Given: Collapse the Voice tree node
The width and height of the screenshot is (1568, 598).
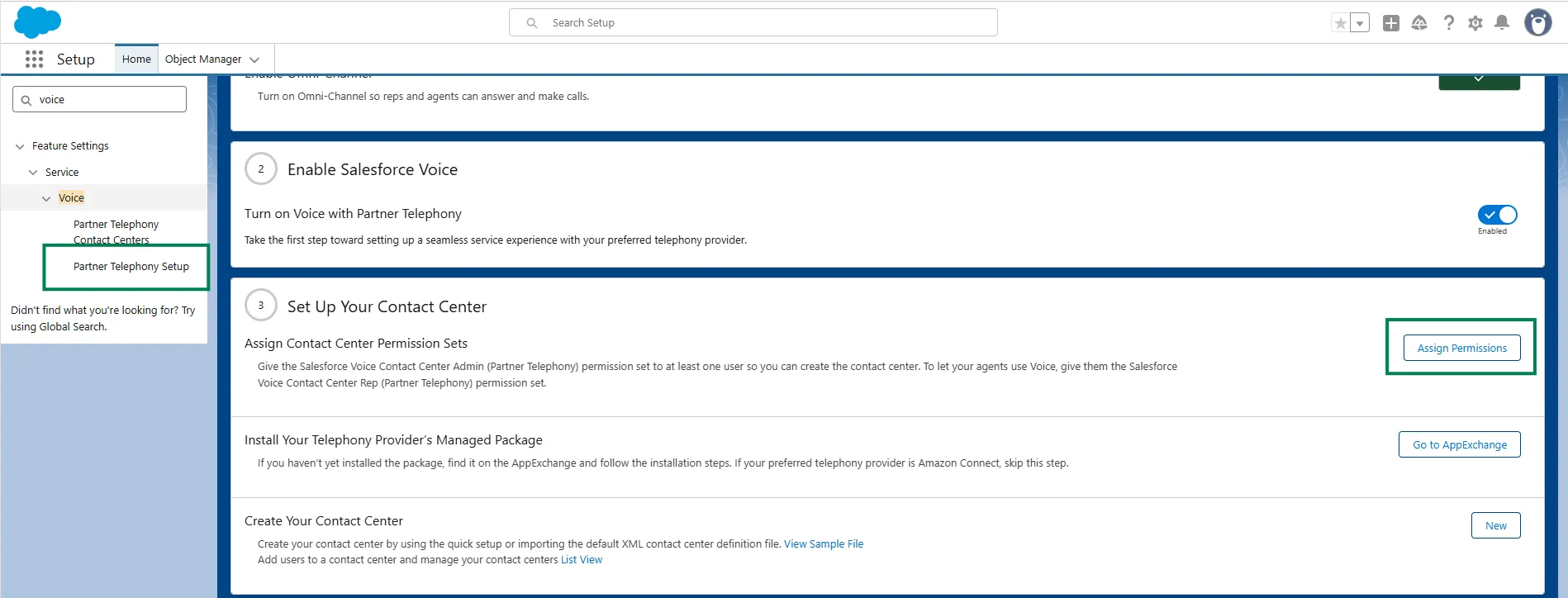Looking at the screenshot, I should click(x=46, y=198).
